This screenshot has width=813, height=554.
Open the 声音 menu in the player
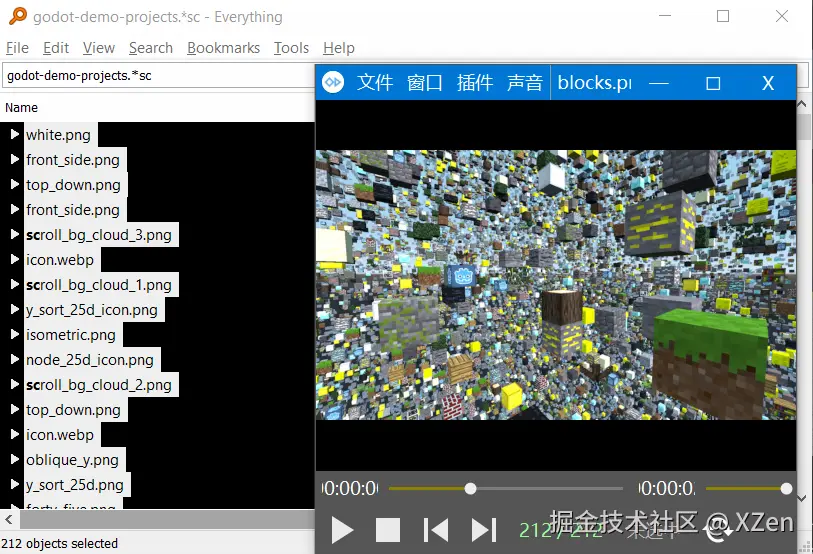[x=525, y=82]
